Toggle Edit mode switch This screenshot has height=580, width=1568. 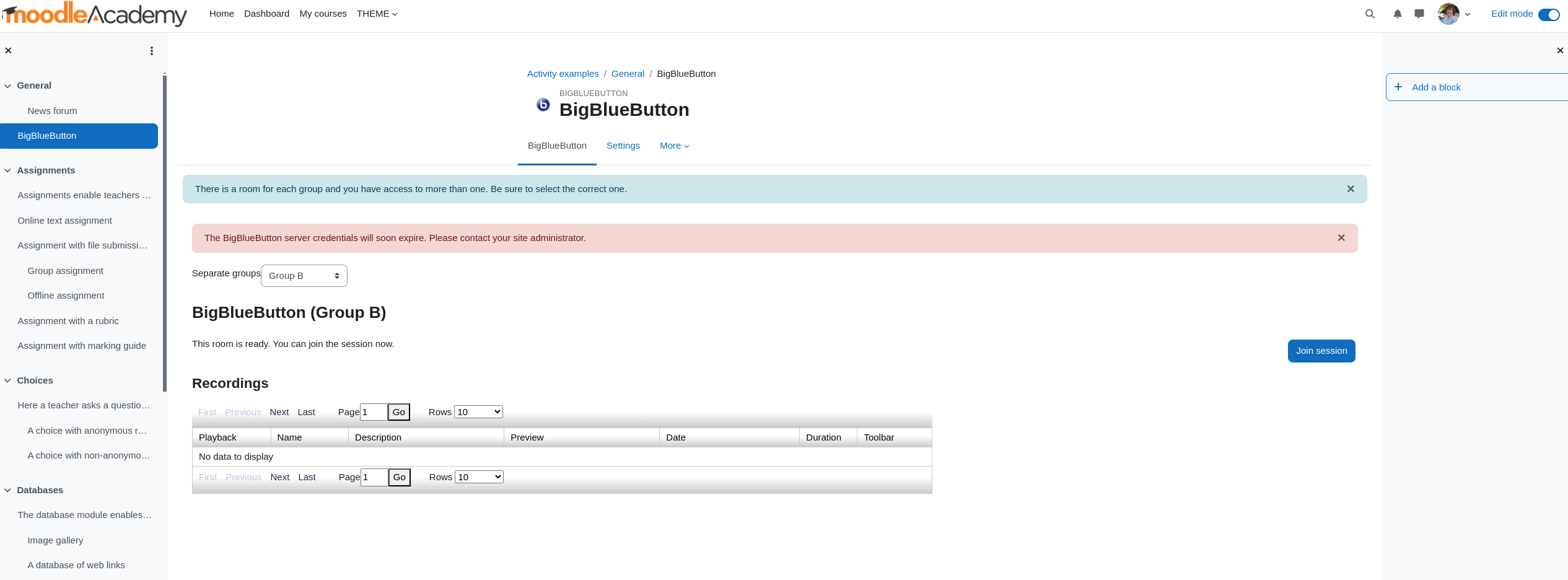point(1549,14)
